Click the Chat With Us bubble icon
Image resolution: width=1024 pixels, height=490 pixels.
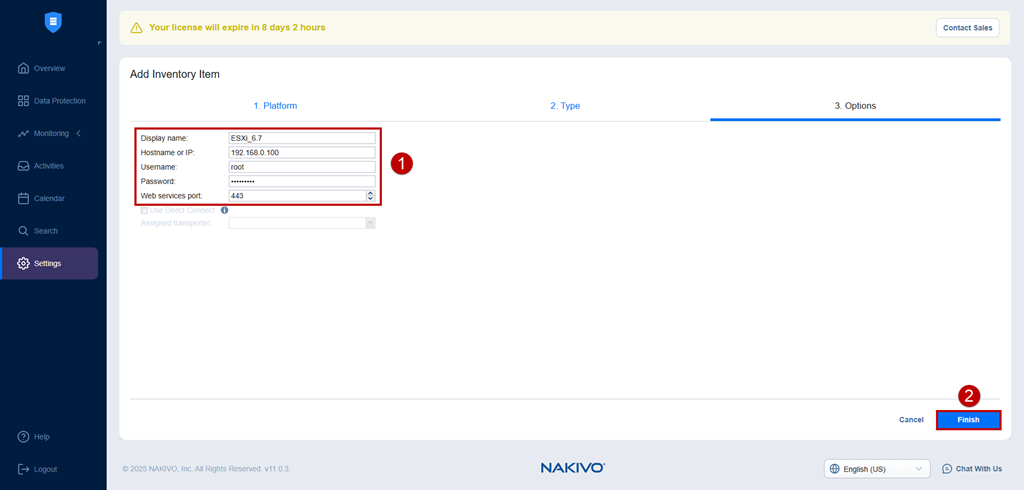[947, 468]
